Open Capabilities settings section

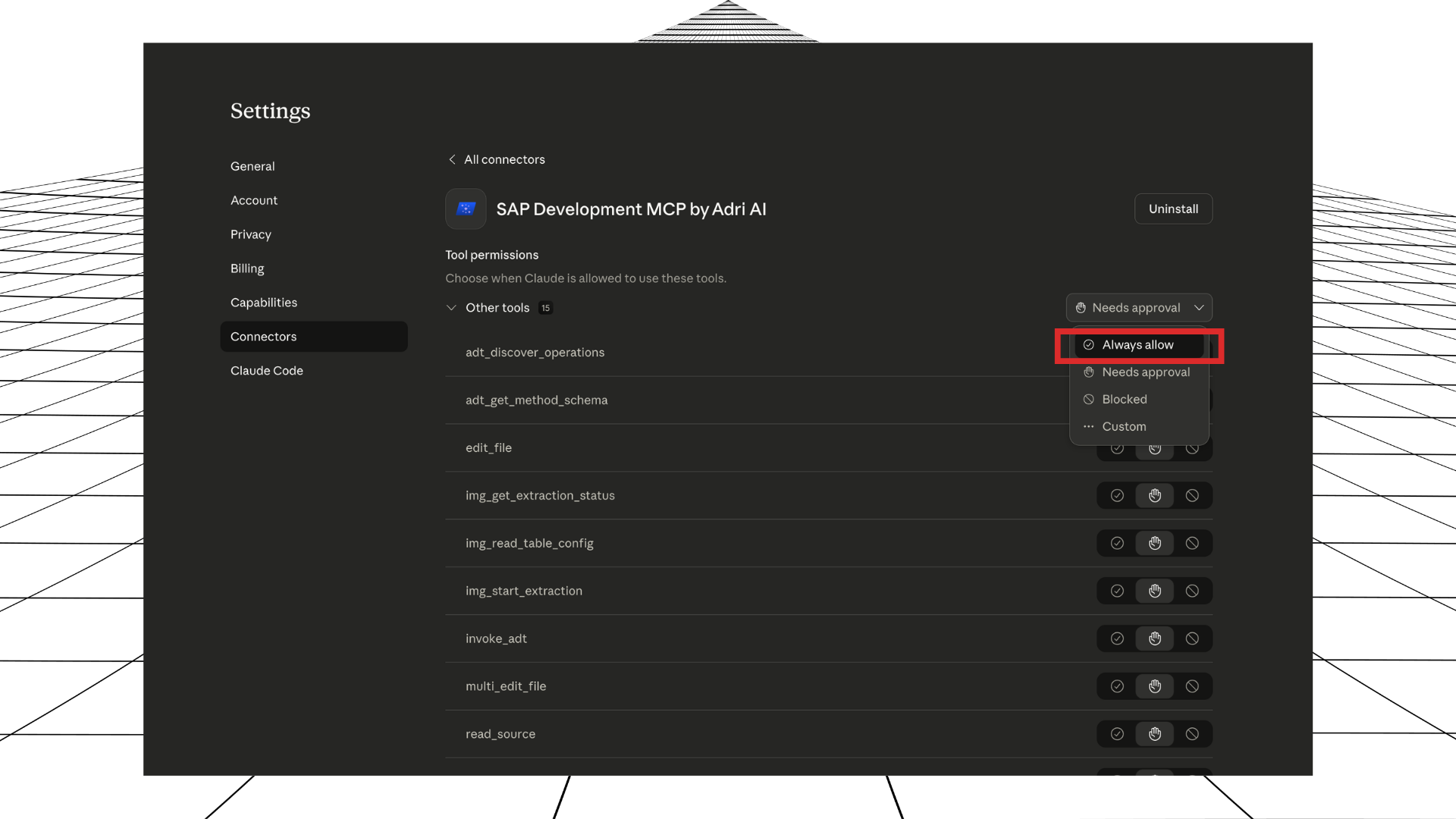(x=264, y=303)
